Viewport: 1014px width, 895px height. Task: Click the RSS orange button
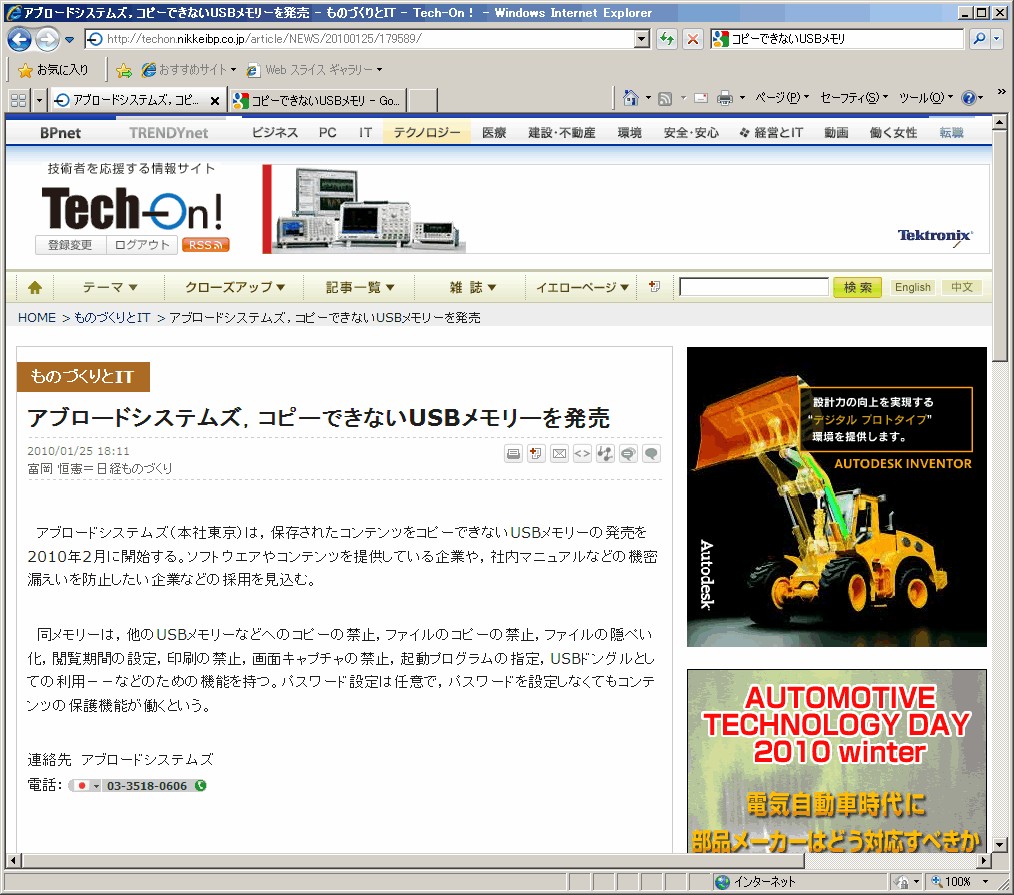click(x=206, y=245)
